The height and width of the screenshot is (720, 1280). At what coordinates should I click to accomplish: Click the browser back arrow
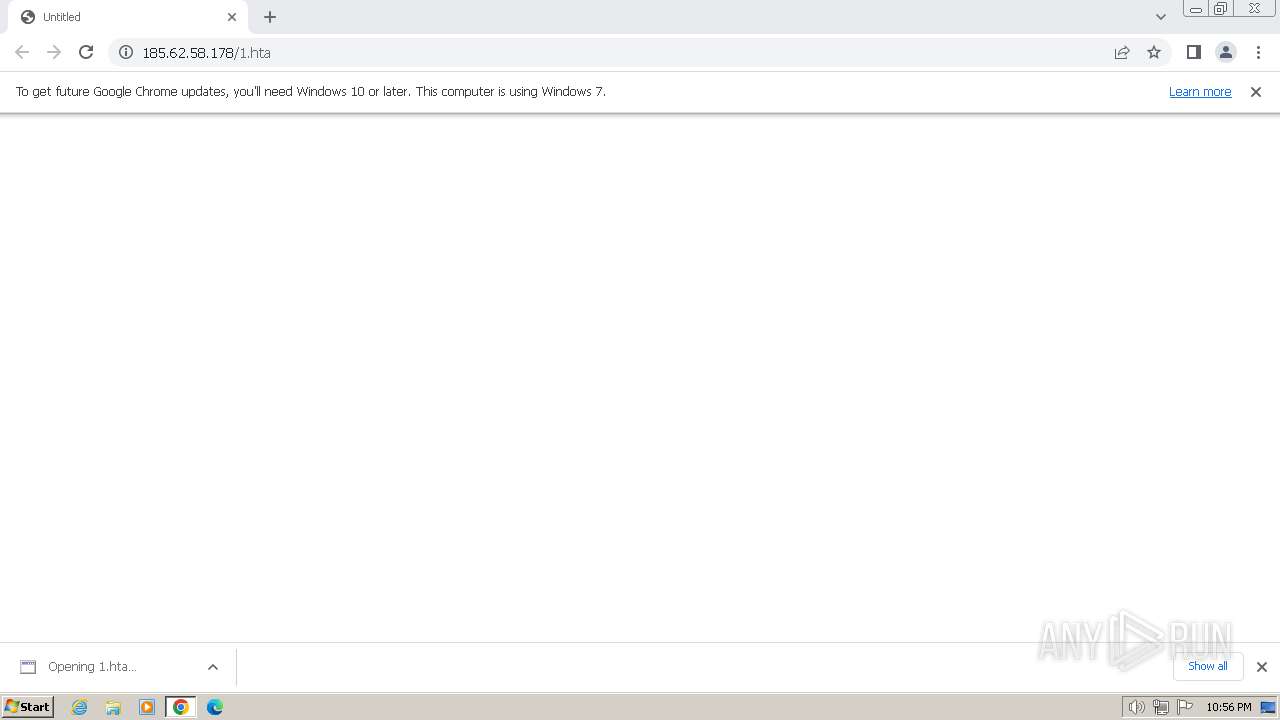(22, 52)
